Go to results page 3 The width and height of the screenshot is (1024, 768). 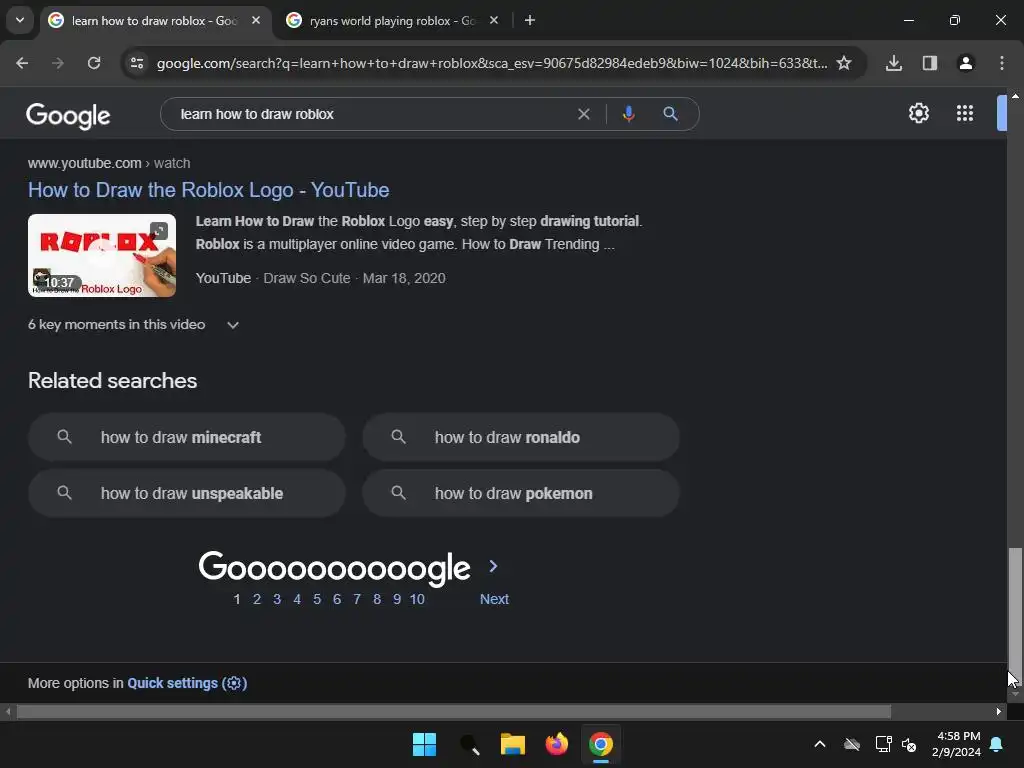point(277,599)
